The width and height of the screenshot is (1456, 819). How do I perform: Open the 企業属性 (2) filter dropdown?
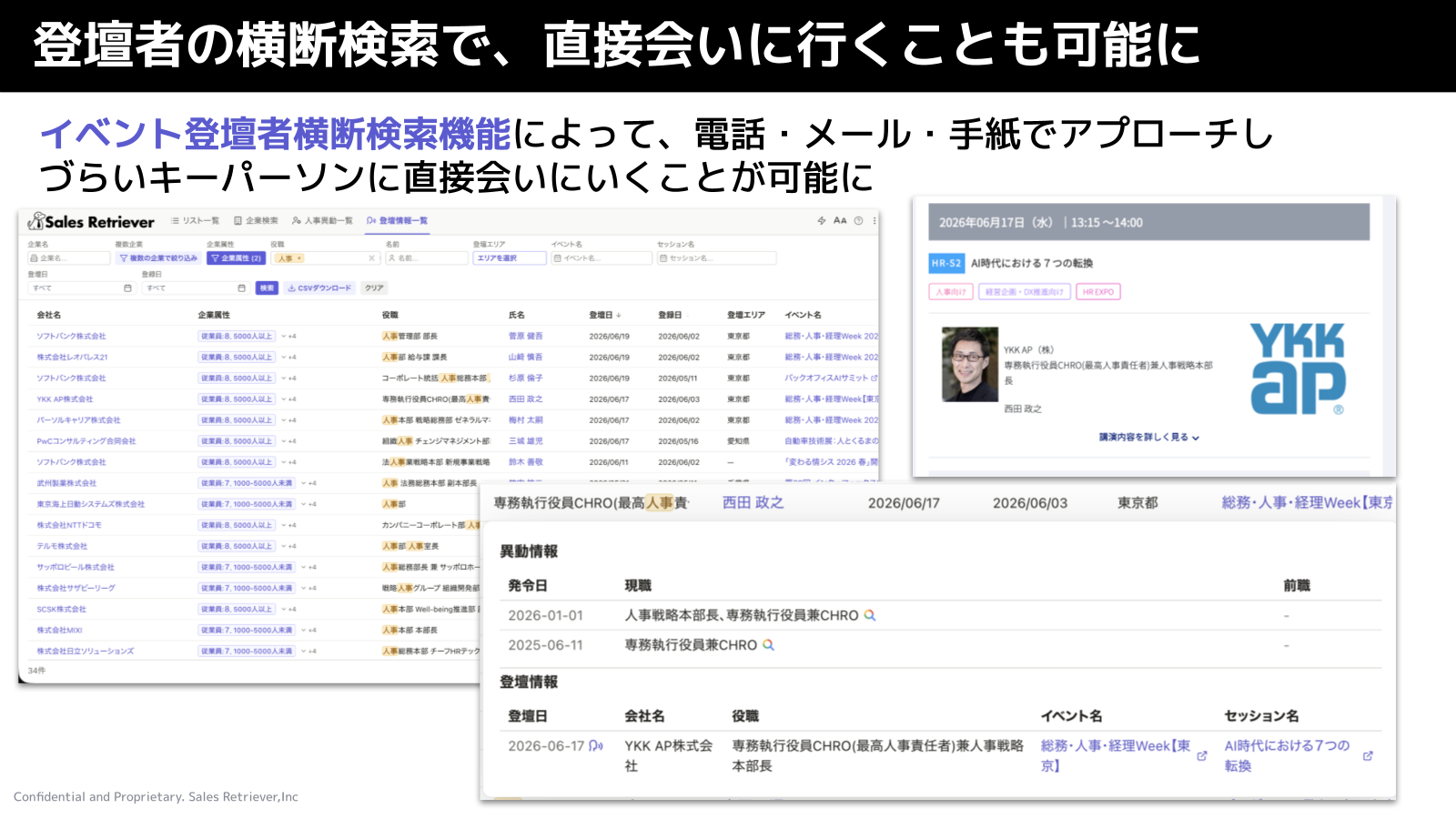(236, 258)
